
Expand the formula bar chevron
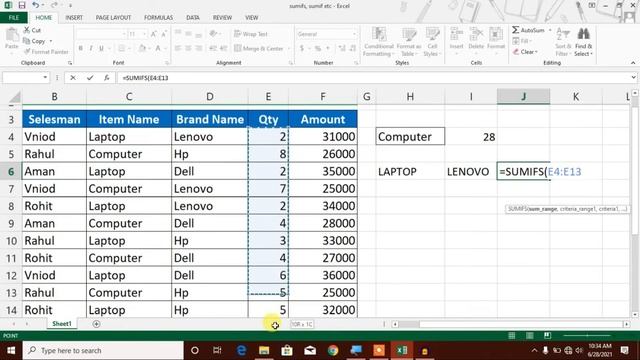pos(633,78)
